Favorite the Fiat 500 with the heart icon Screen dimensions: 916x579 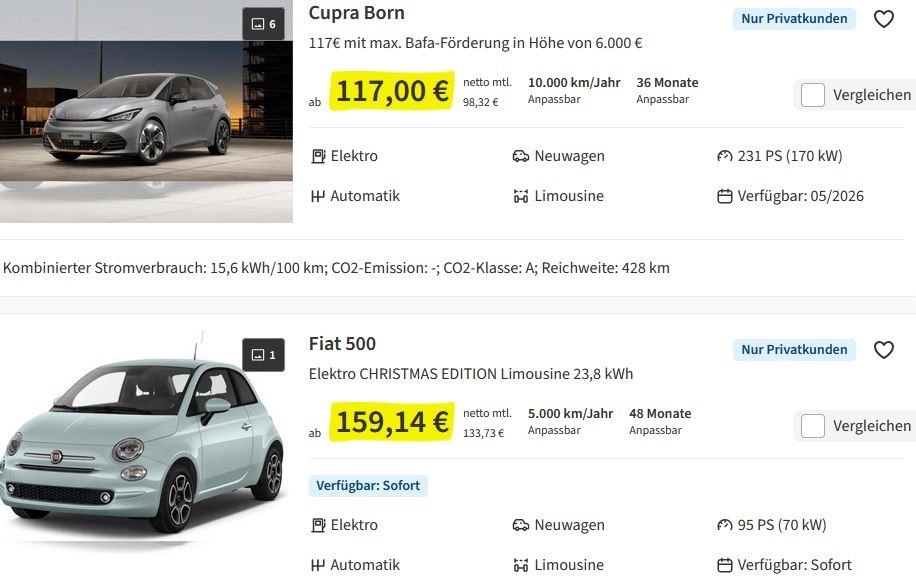pos(884,350)
